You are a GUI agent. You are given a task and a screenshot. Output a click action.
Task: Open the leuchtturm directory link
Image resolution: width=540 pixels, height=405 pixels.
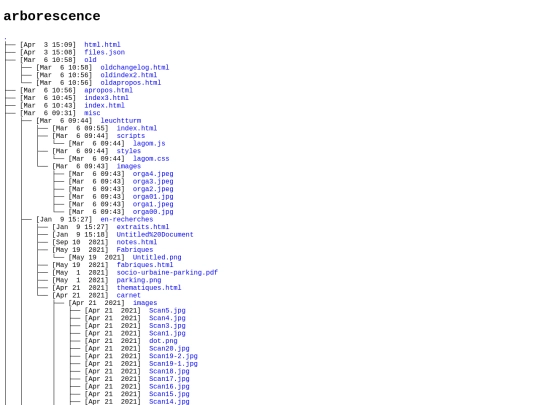[121, 121]
